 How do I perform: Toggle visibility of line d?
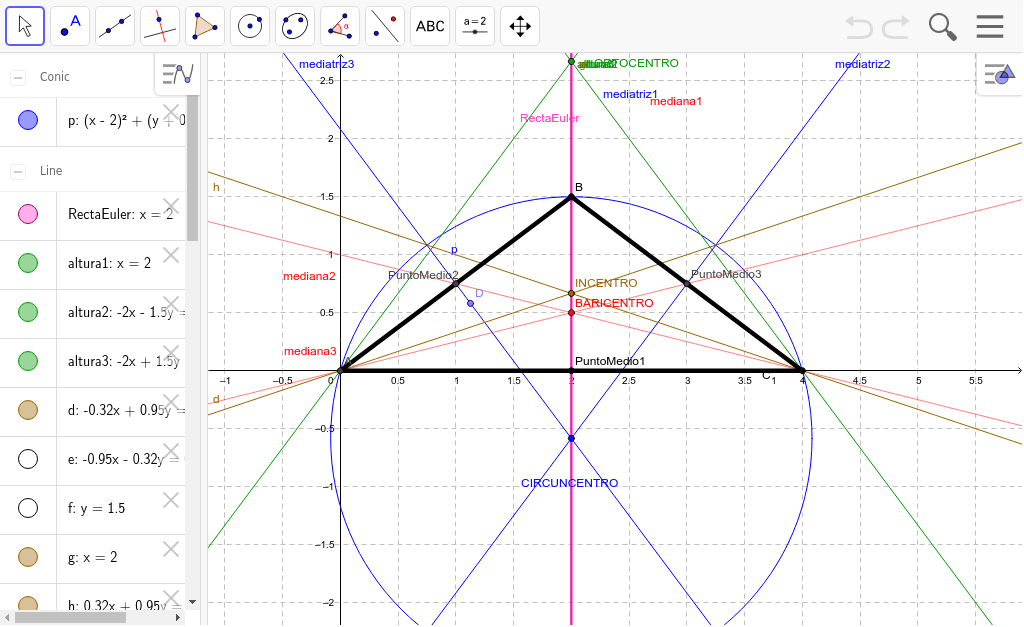[28, 410]
